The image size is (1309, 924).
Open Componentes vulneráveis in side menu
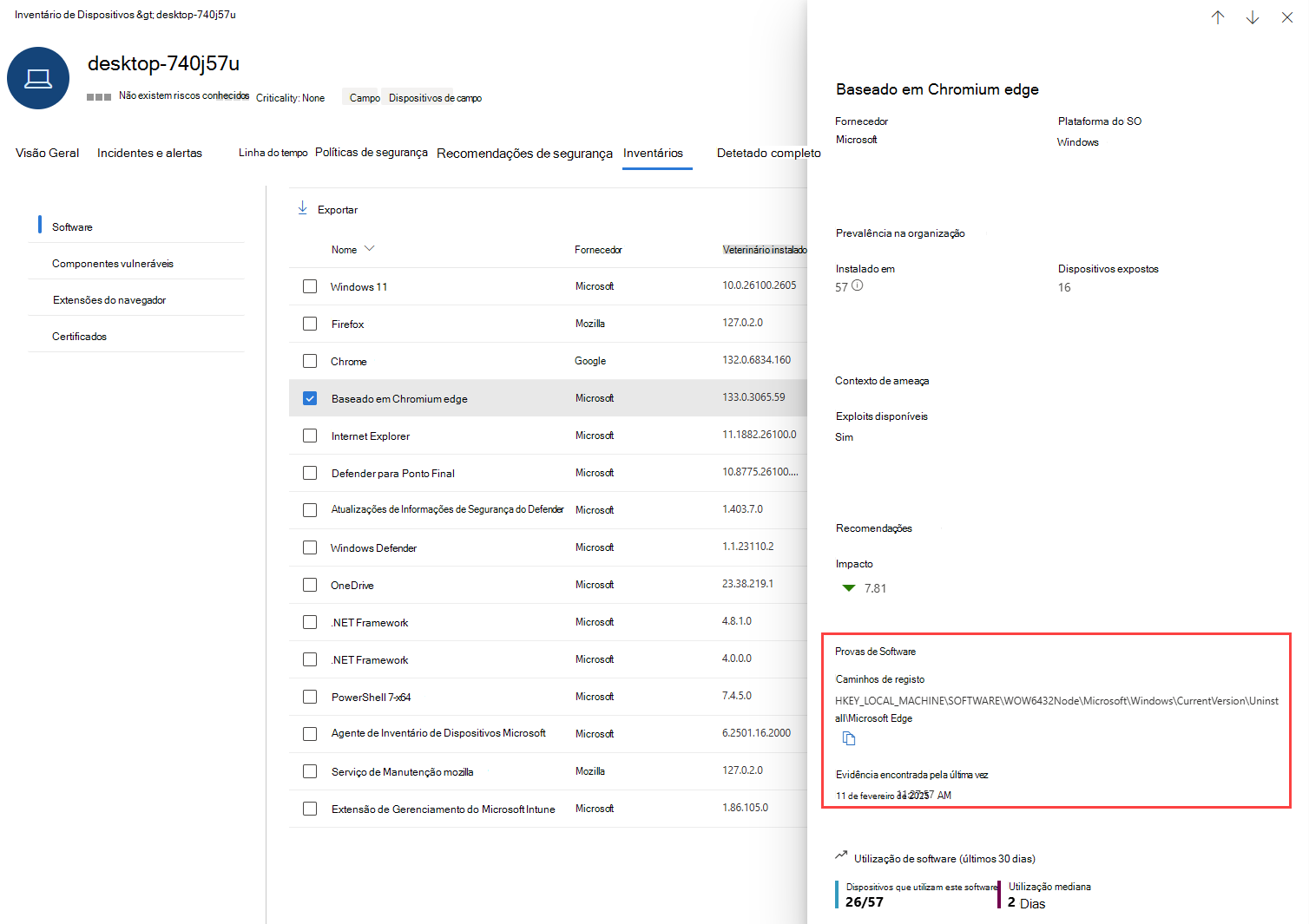[113, 264]
